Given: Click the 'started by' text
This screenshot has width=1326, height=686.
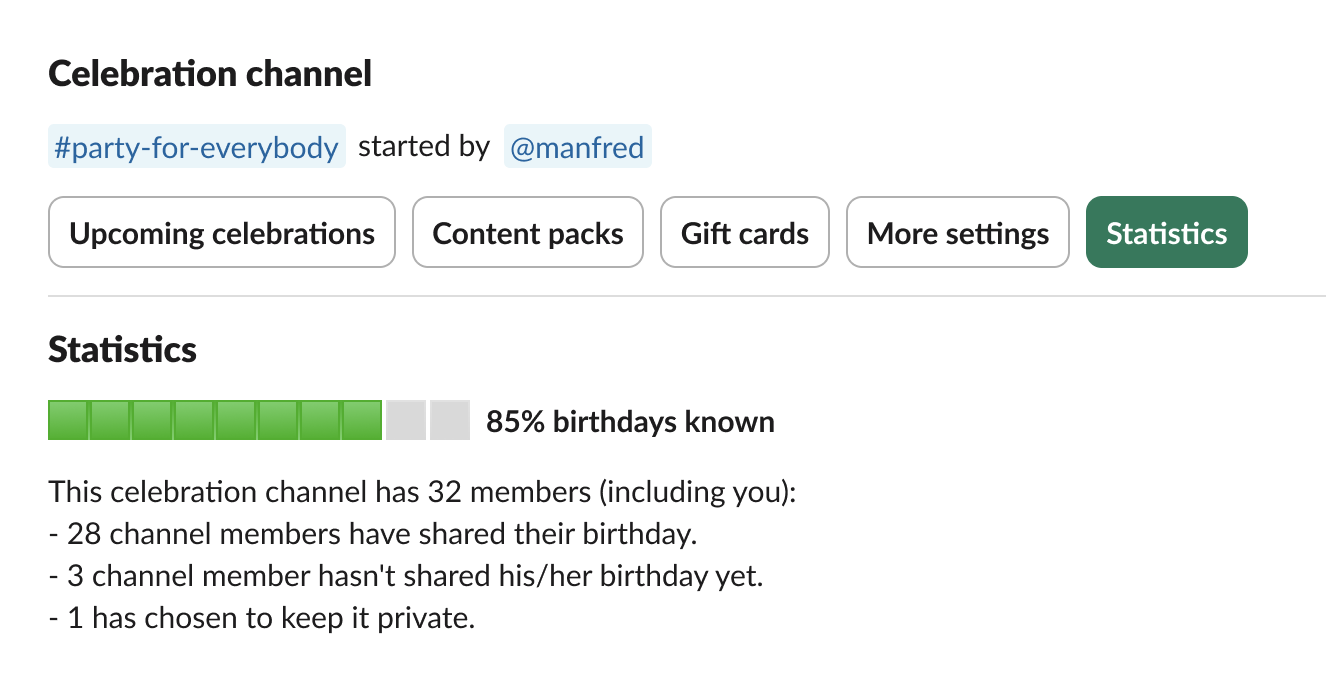Looking at the screenshot, I should [424, 146].
